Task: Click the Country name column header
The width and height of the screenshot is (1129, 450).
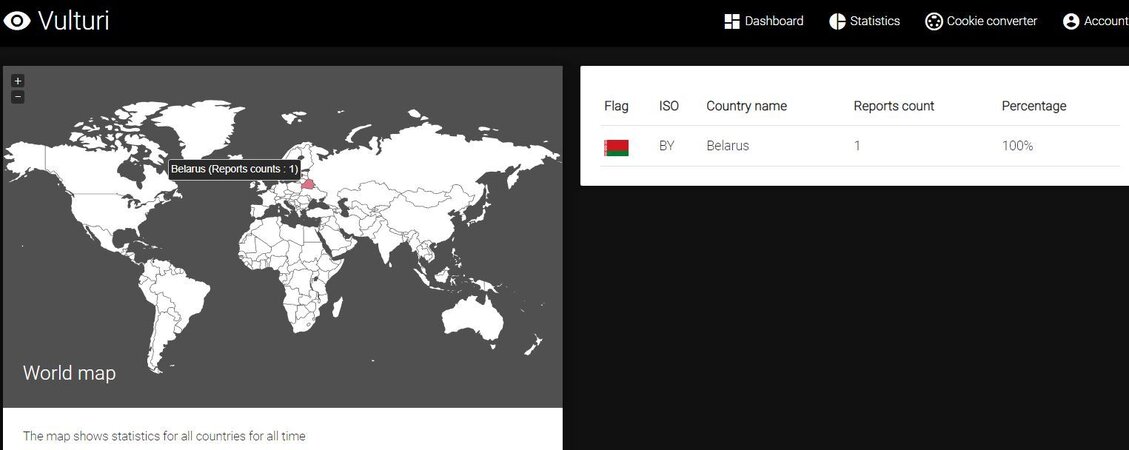Action: tap(747, 106)
